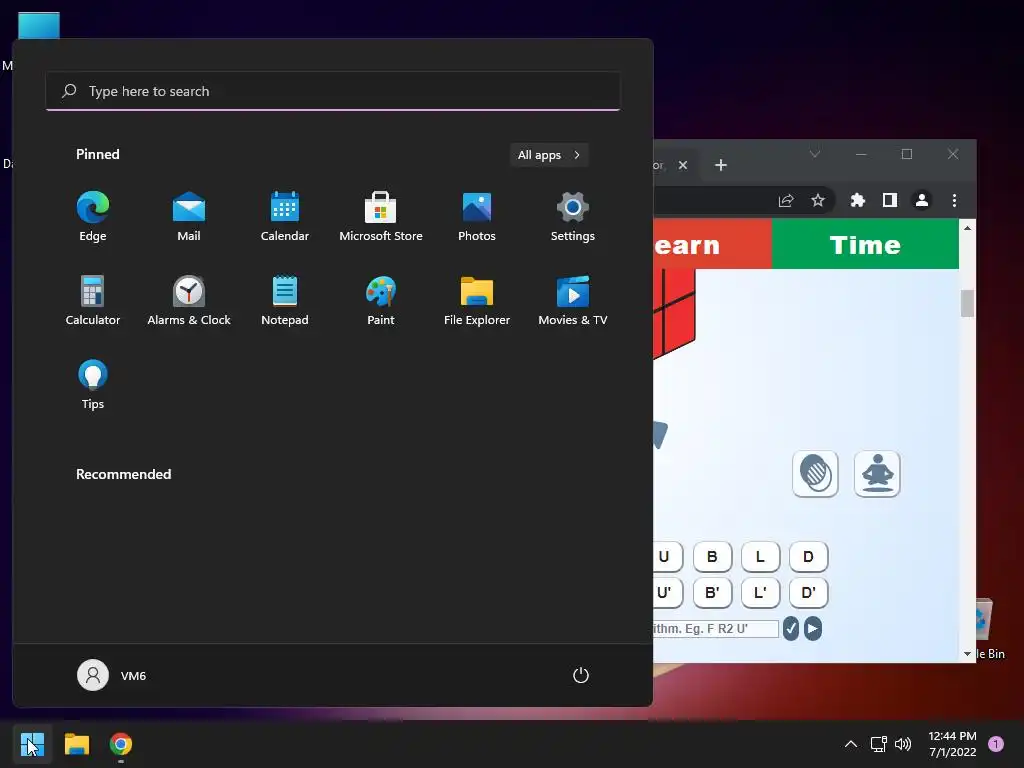
Task: Open Microsoft Store from Start menu
Action: tap(381, 217)
